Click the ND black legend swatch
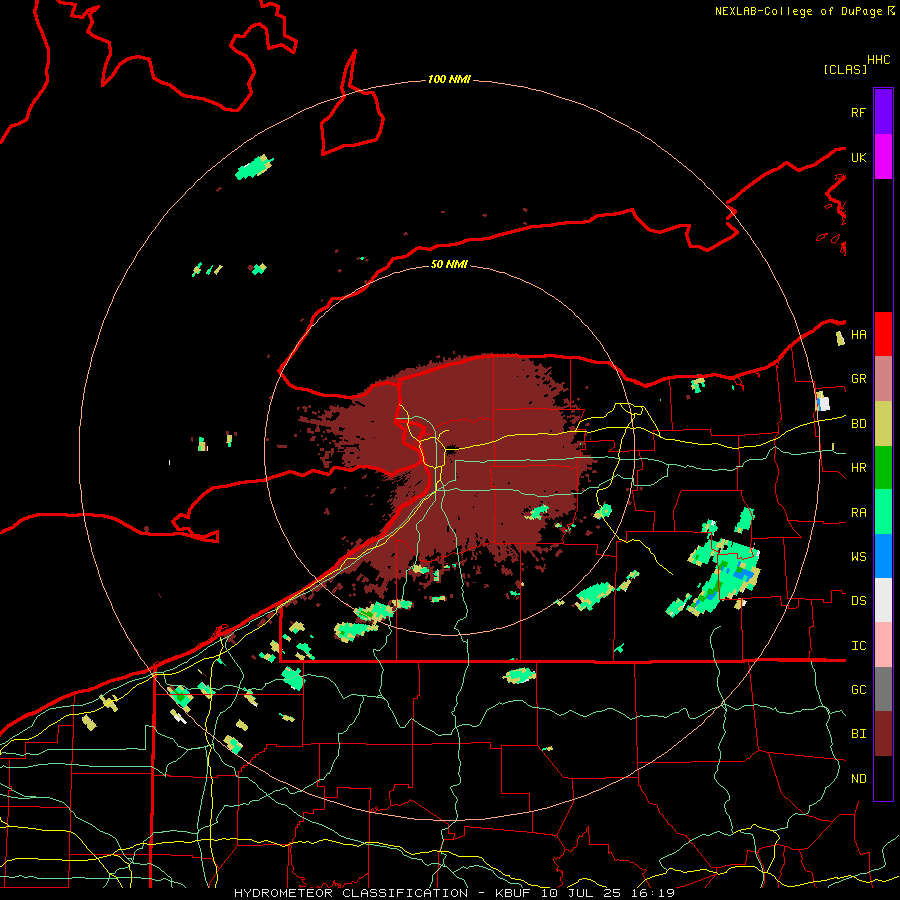The width and height of the screenshot is (900, 900). coord(883,778)
